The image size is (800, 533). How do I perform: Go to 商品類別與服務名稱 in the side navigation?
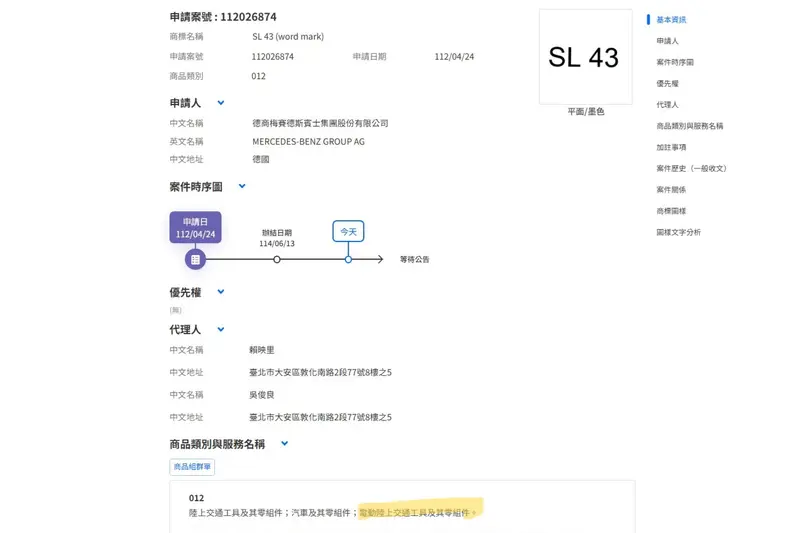690,126
